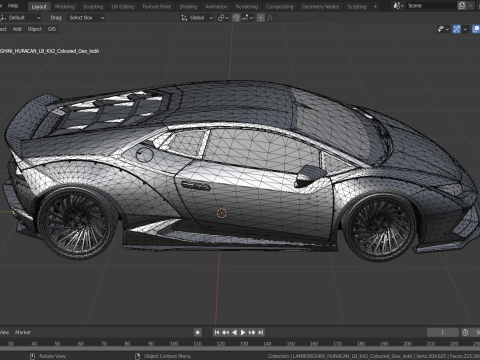
Task: Play the animation forward
Action: 243,332
